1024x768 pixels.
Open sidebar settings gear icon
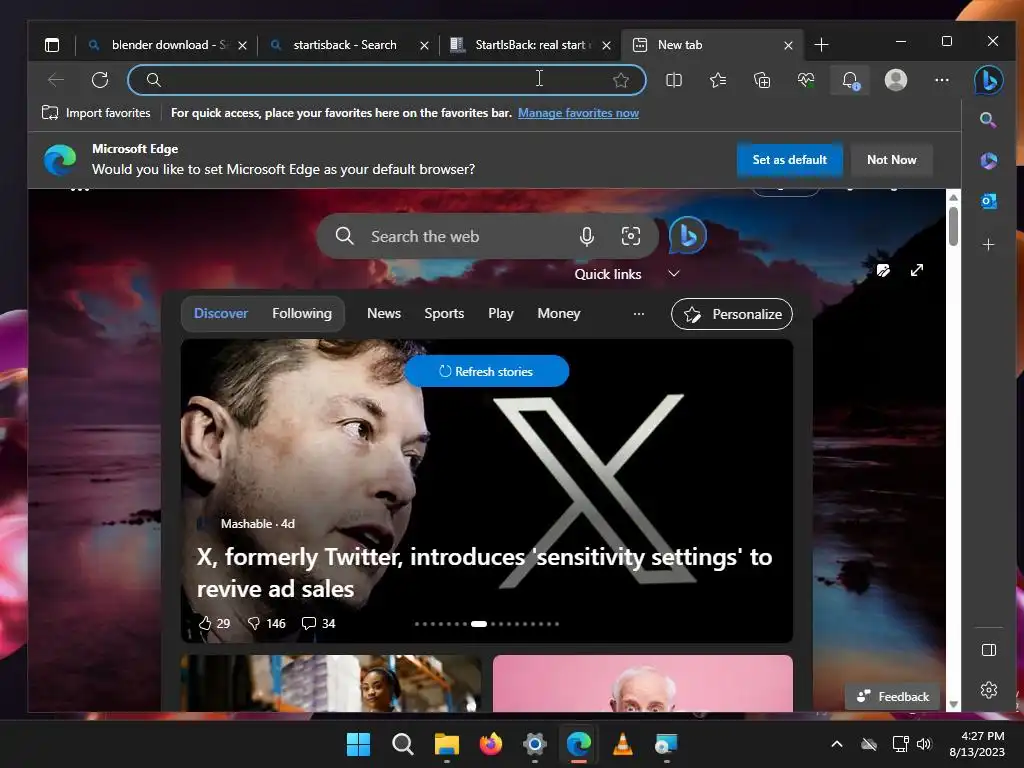[x=988, y=690]
